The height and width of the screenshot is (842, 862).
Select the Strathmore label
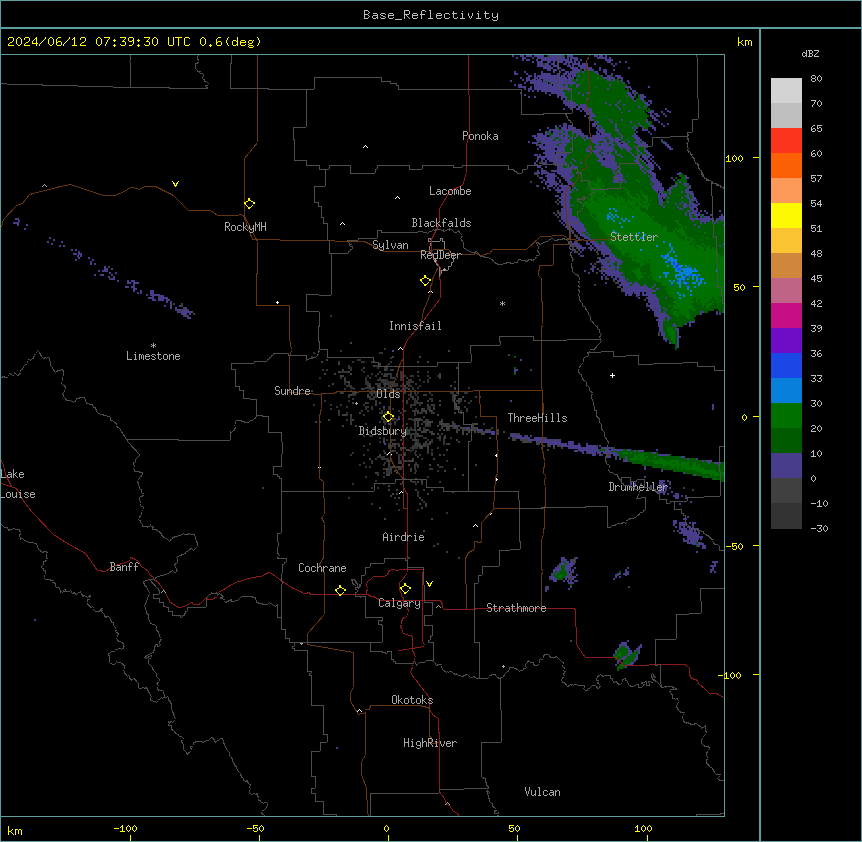pyautogui.click(x=516, y=608)
